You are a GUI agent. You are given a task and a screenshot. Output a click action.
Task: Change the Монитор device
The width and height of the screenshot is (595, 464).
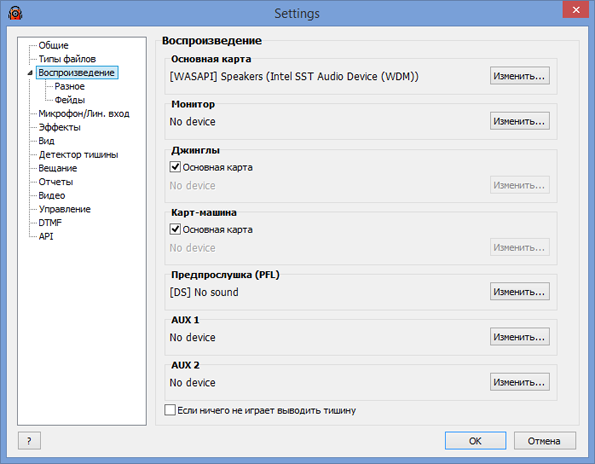point(519,121)
